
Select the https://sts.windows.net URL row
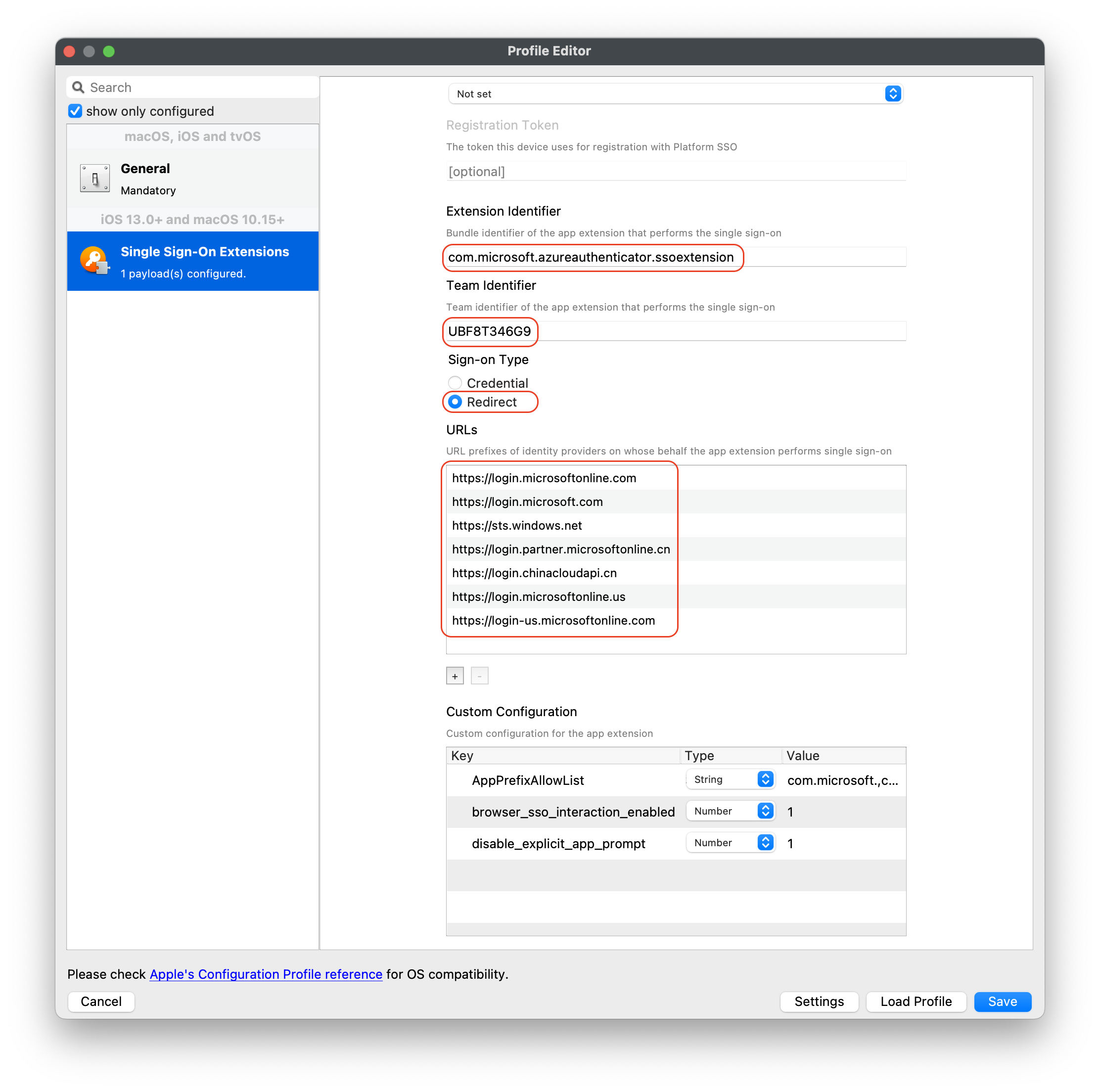[x=676, y=526]
